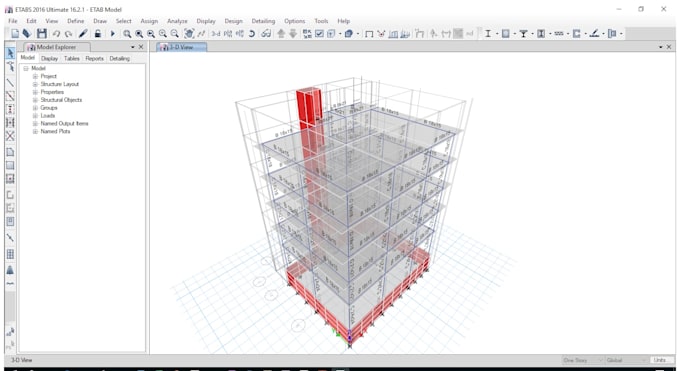680x371 pixels.
Task: Click the move up in list arrow icon
Action: point(281,33)
